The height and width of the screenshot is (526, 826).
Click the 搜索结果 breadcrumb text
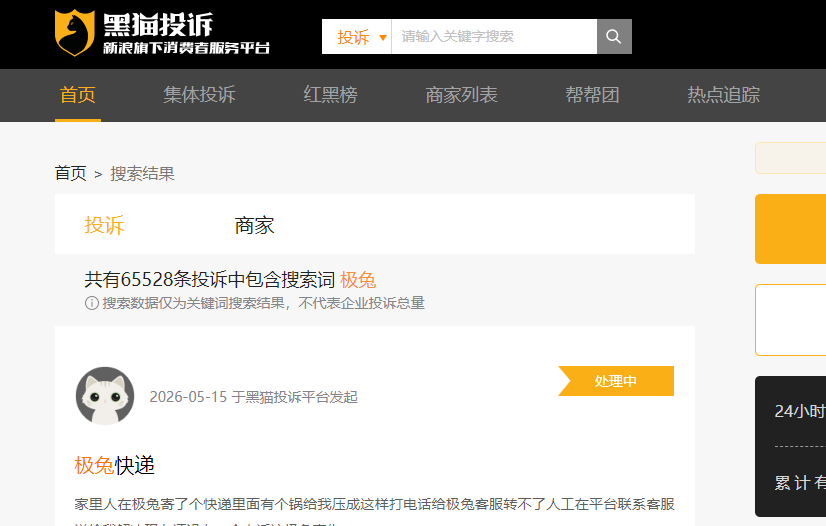142,173
